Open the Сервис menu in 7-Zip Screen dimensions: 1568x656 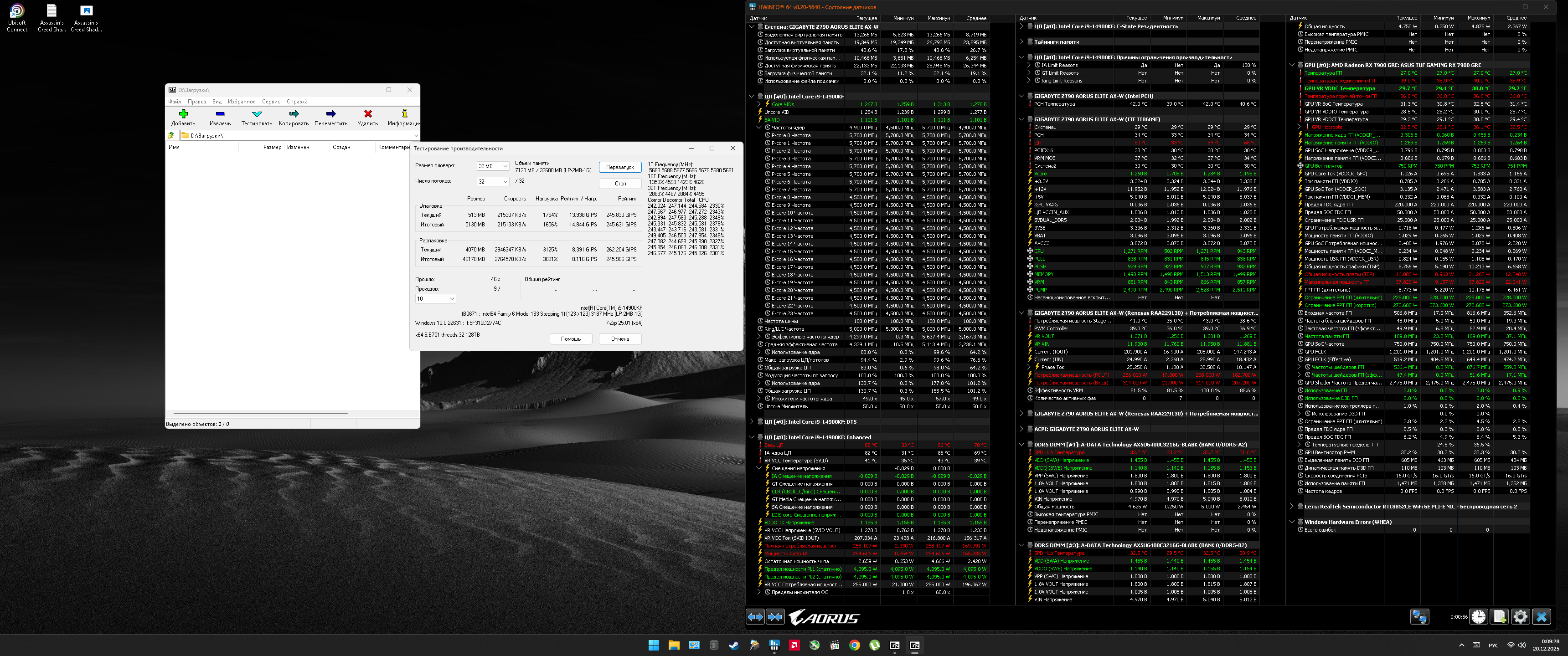271,102
